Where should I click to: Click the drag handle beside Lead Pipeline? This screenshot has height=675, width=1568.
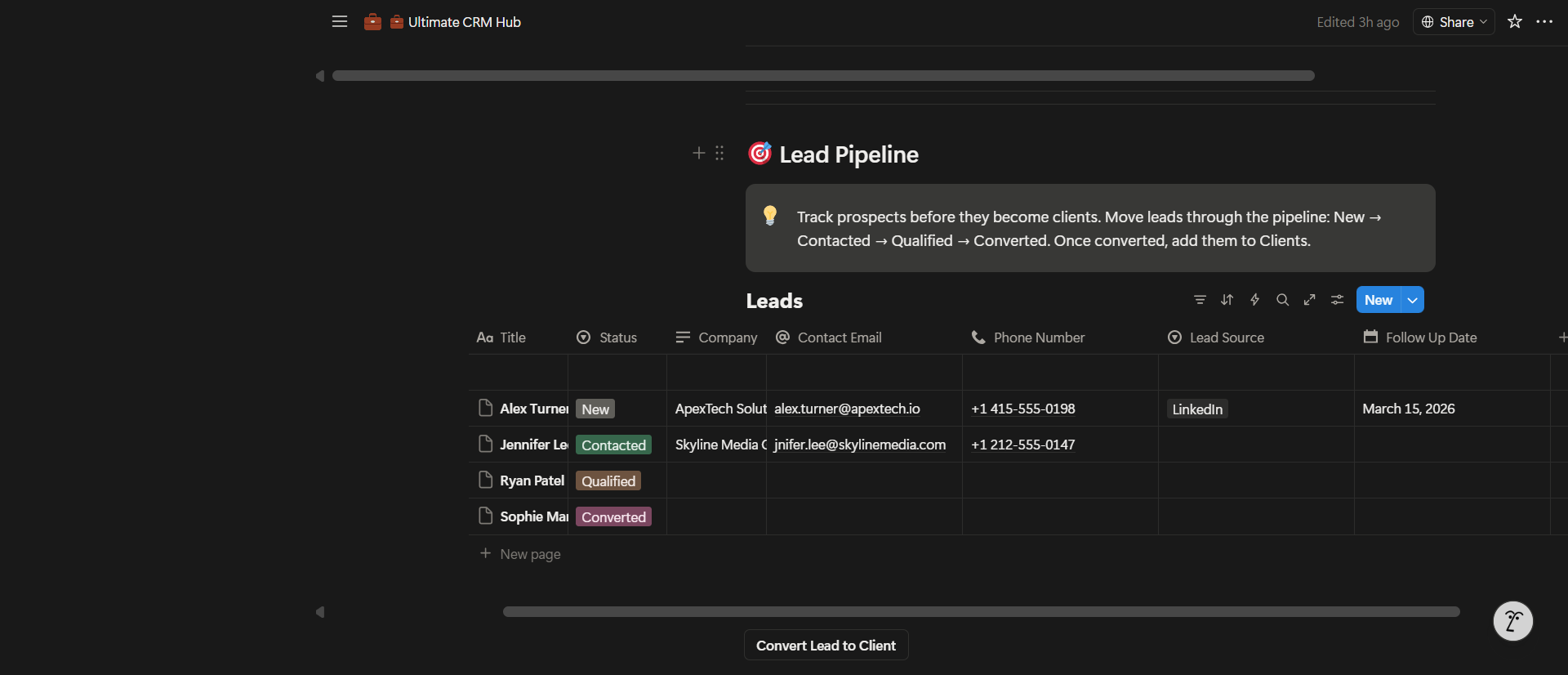point(719,153)
